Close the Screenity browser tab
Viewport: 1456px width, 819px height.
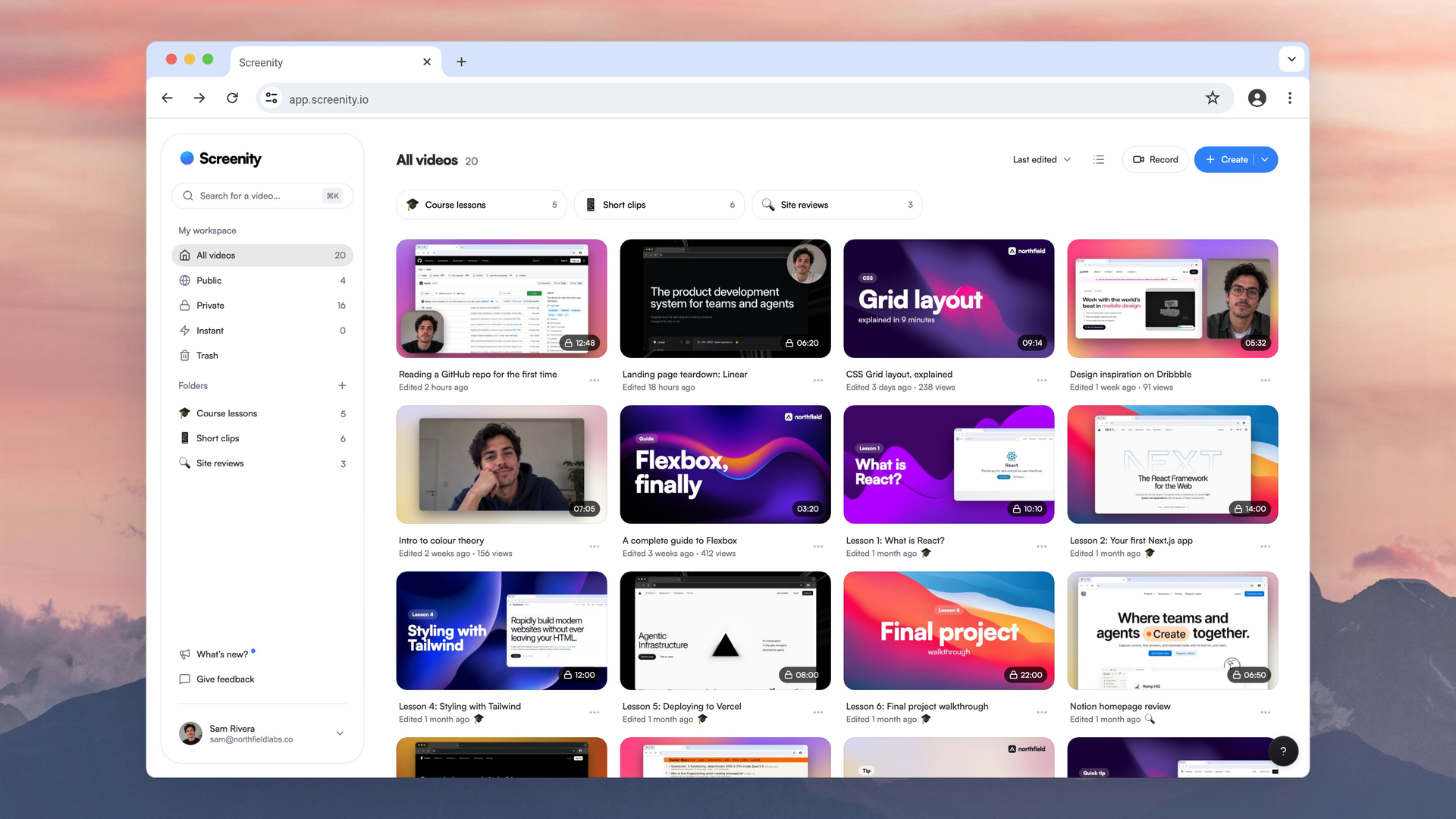coord(427,62)
